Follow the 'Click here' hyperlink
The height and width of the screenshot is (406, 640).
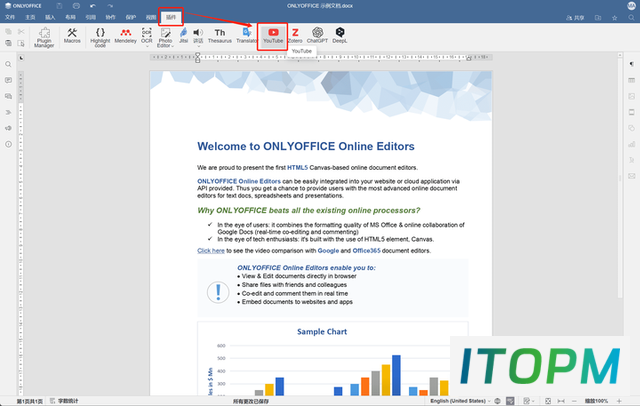point(211,251)
